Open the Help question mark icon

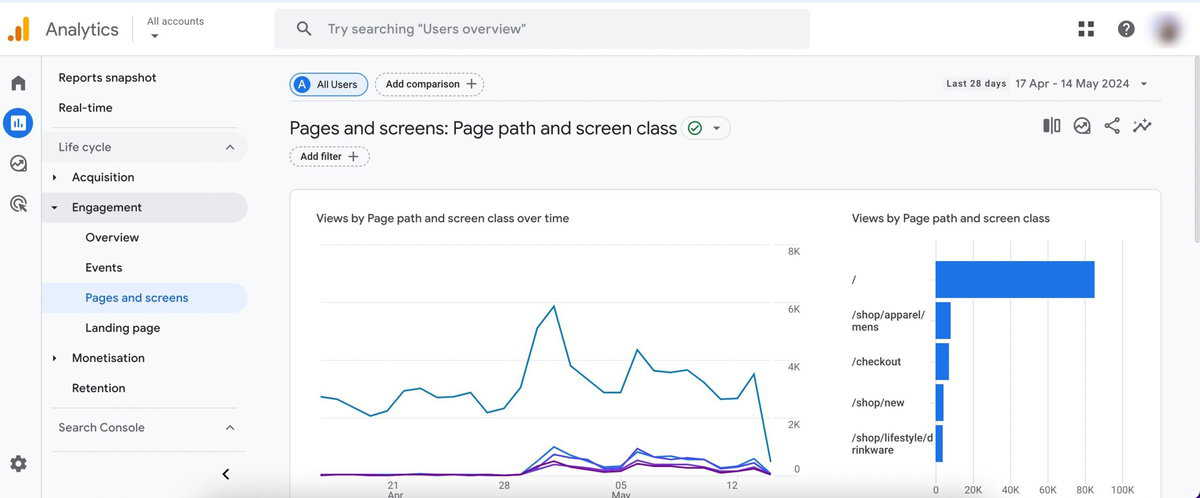1126,29
